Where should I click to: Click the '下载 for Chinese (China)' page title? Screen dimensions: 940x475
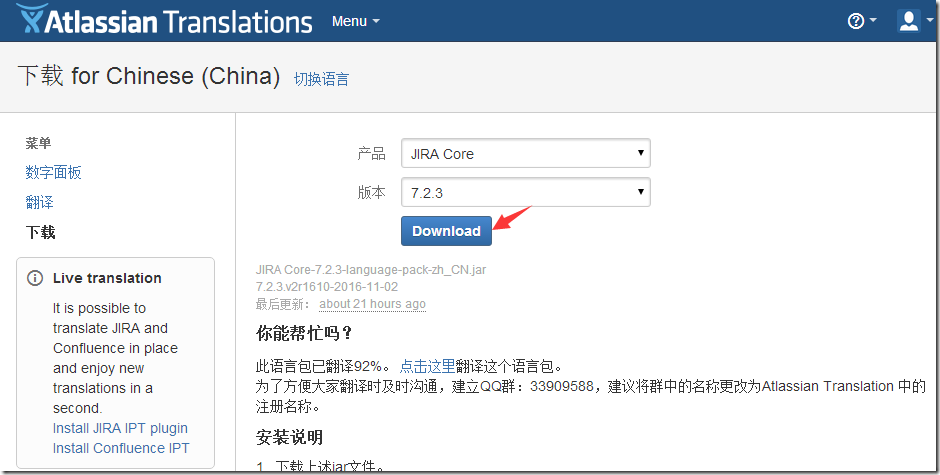(149, 76)
